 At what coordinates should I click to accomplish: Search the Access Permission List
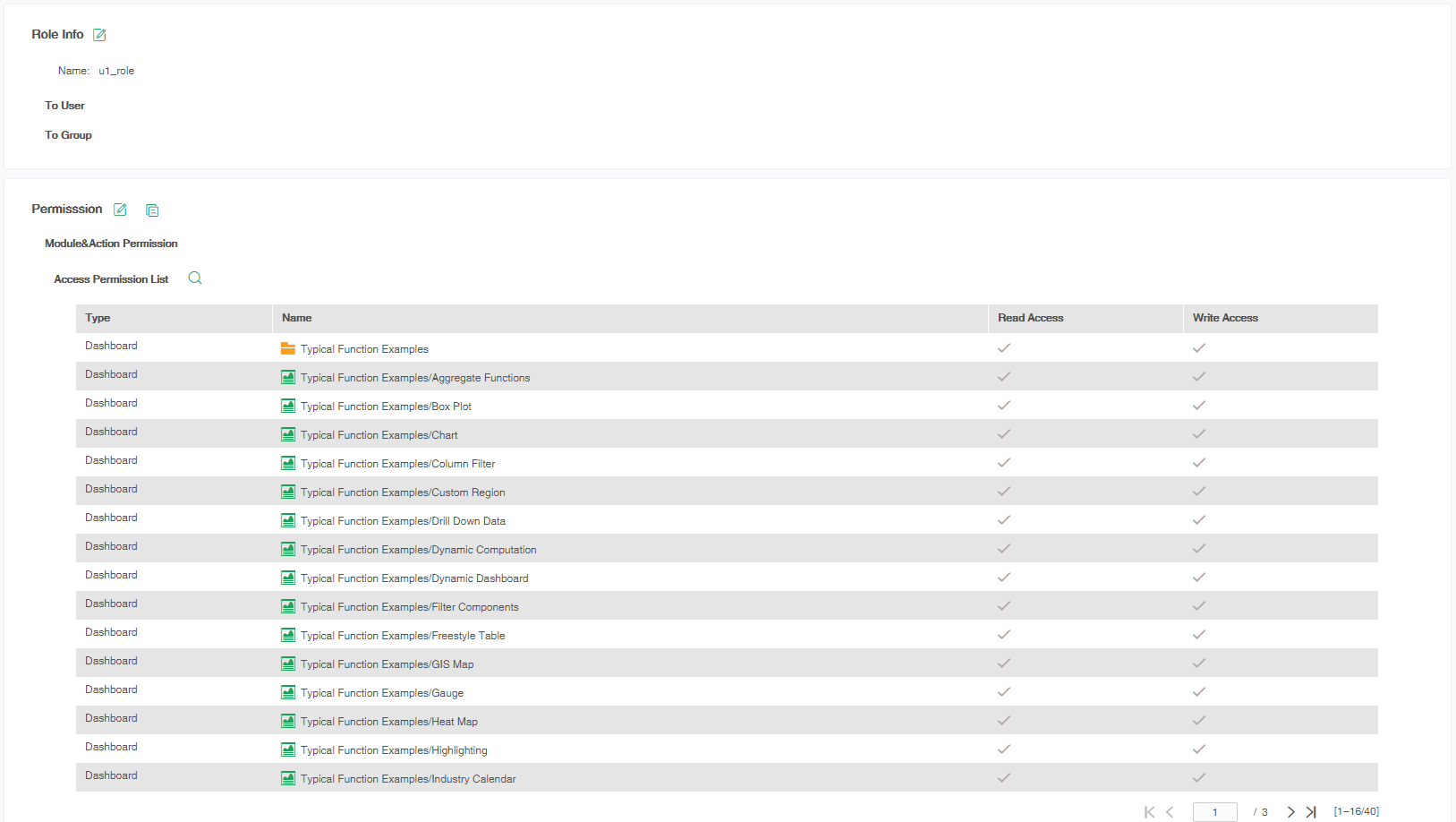tap(195, 278)
